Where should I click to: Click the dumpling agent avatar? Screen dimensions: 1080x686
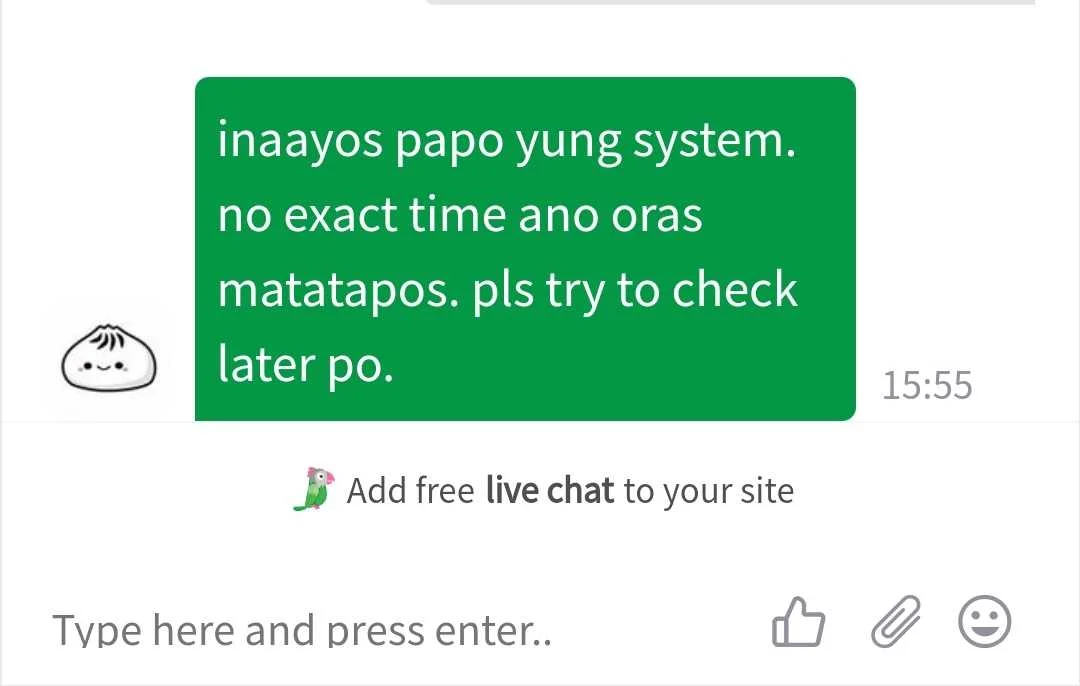click(109, 358)
